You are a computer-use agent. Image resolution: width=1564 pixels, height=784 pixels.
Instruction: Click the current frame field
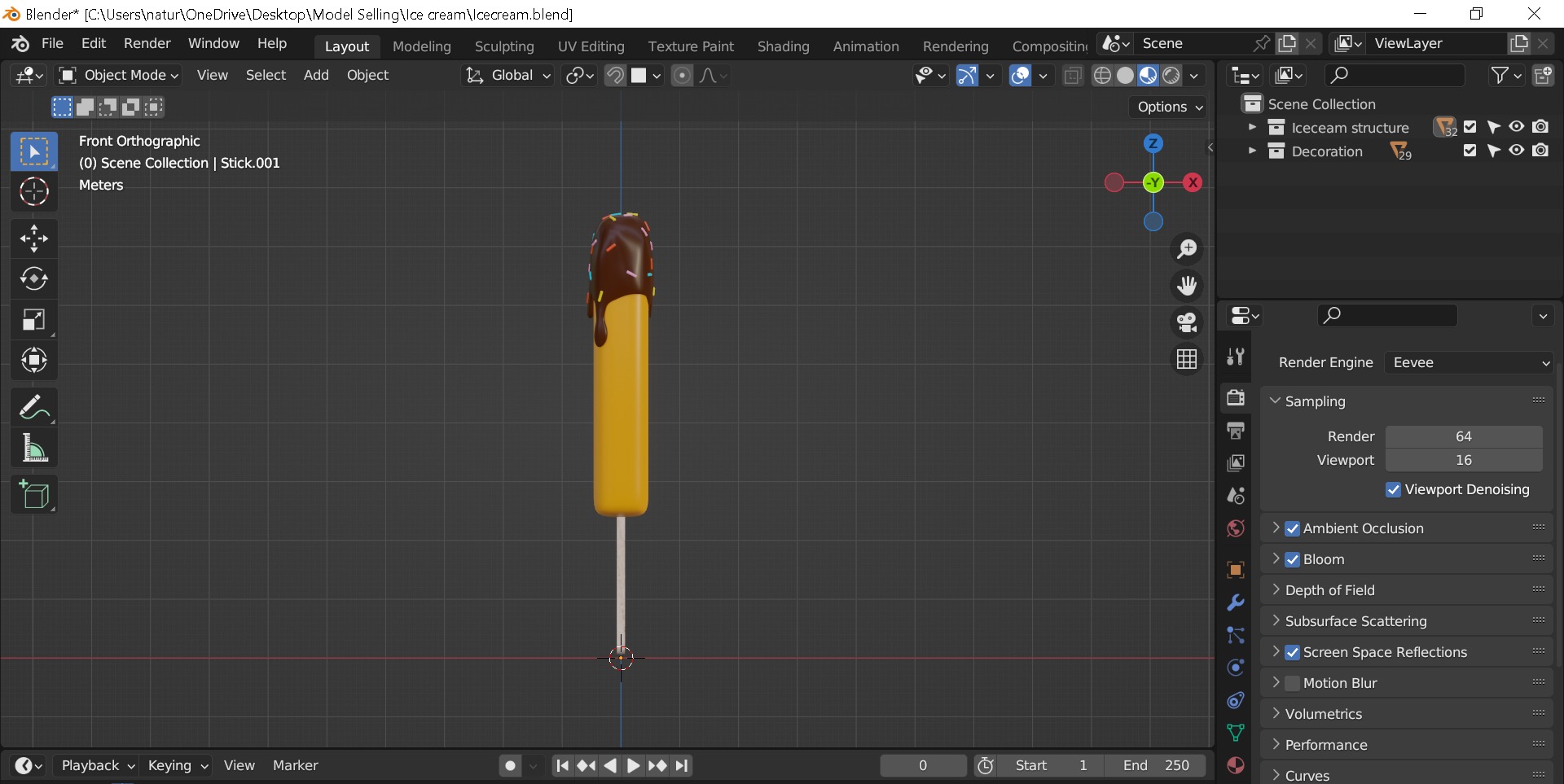[x=923, y=765]
